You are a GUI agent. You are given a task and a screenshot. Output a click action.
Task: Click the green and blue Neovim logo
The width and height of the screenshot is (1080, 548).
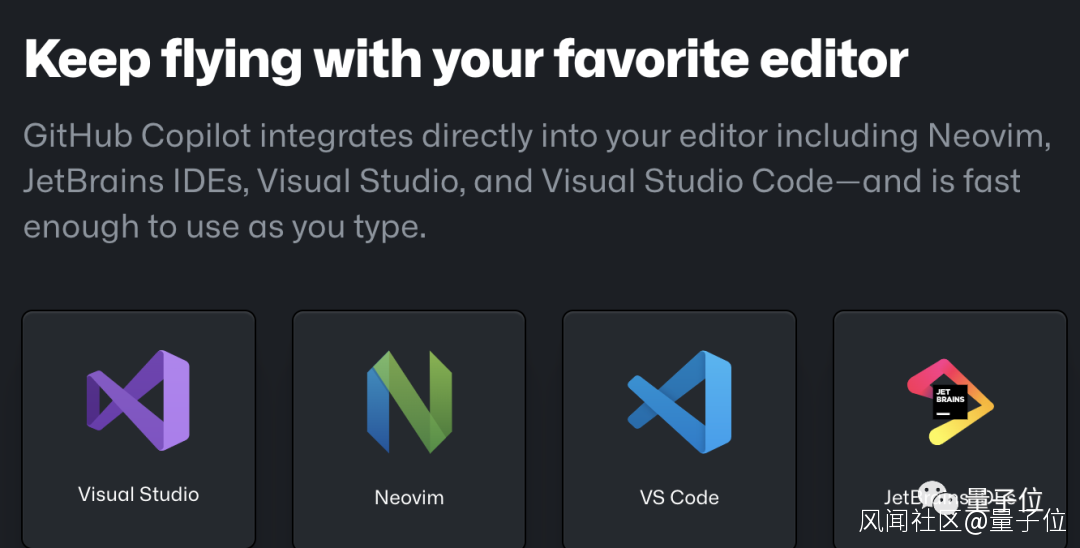click(409, 402)
